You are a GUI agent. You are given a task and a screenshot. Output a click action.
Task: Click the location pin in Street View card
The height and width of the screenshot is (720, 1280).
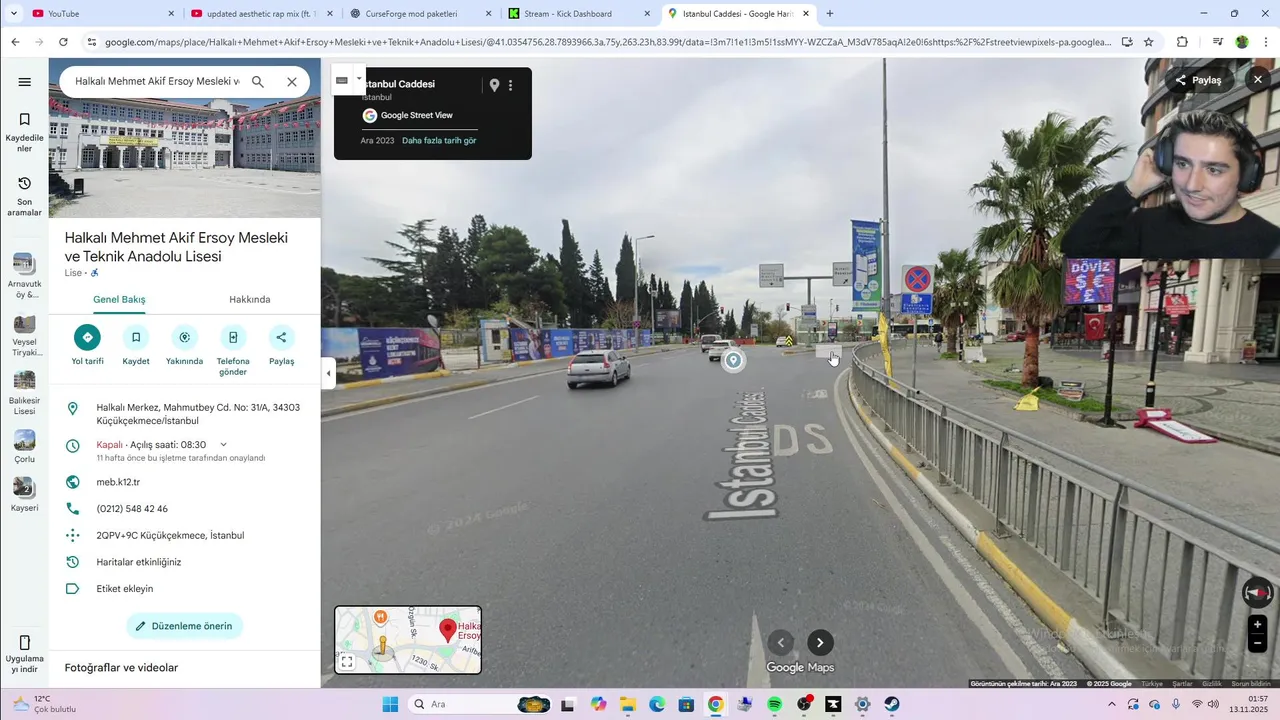(494, 86)
